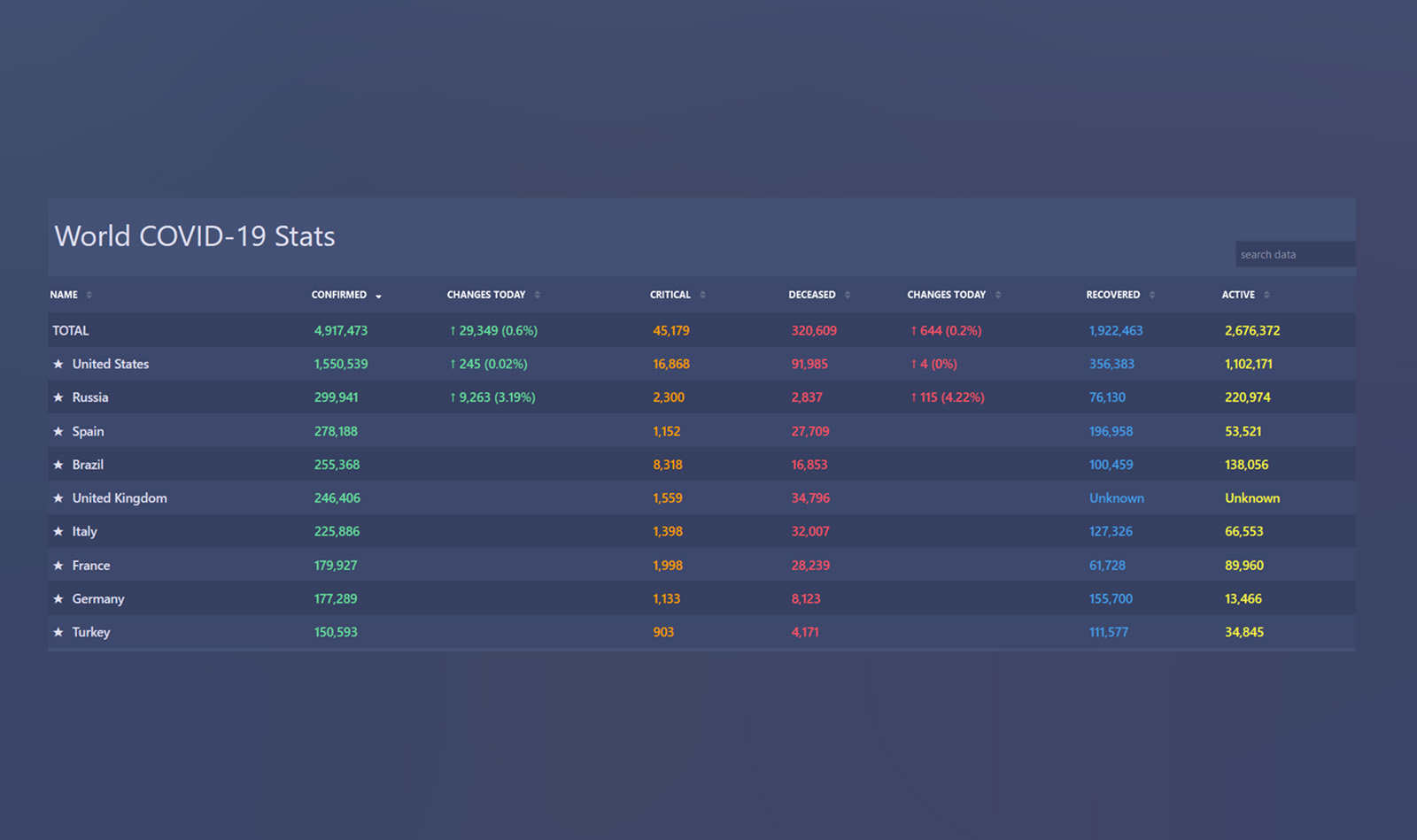Click the star icon beside United States
The height and width of the screenshot is (840, 1417).
pyautogui.click(x=58, y=364)
